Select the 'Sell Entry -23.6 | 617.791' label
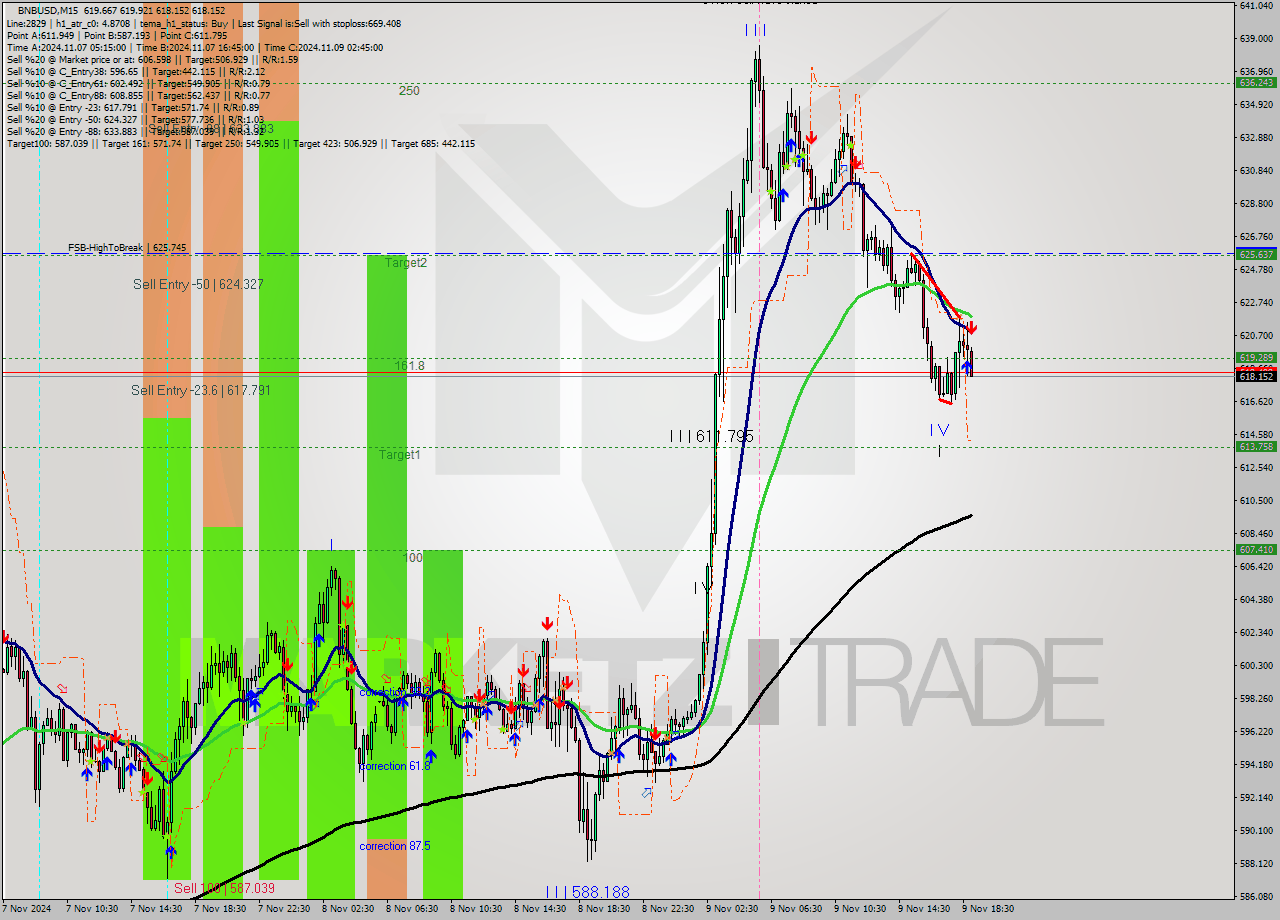 (x=201, y=390)
